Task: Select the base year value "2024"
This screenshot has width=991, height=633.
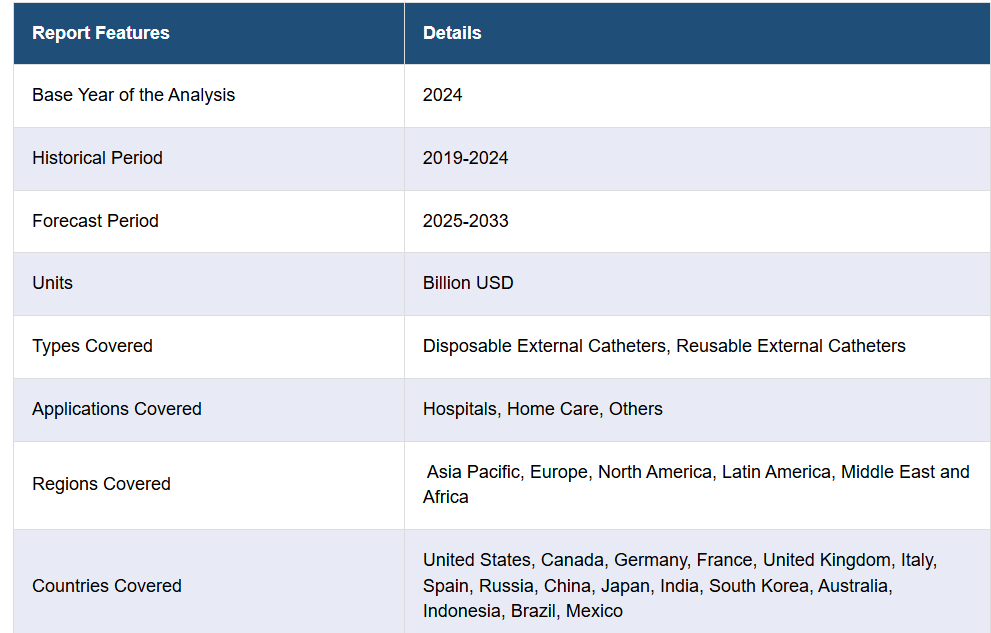Action: pyautogui.click(x=442, y=95)
